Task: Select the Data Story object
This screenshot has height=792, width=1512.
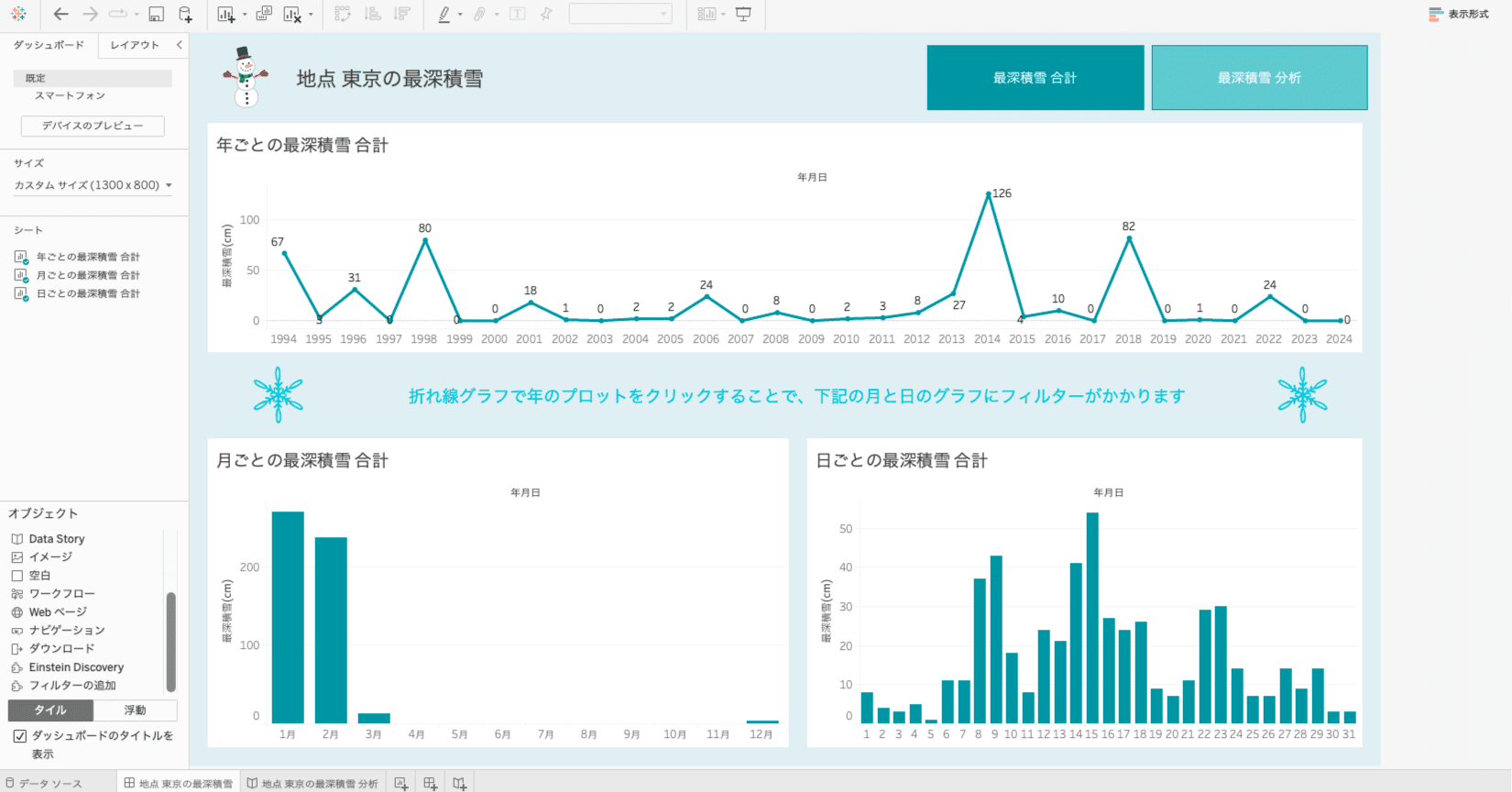Action: click(x=48, y=539)
